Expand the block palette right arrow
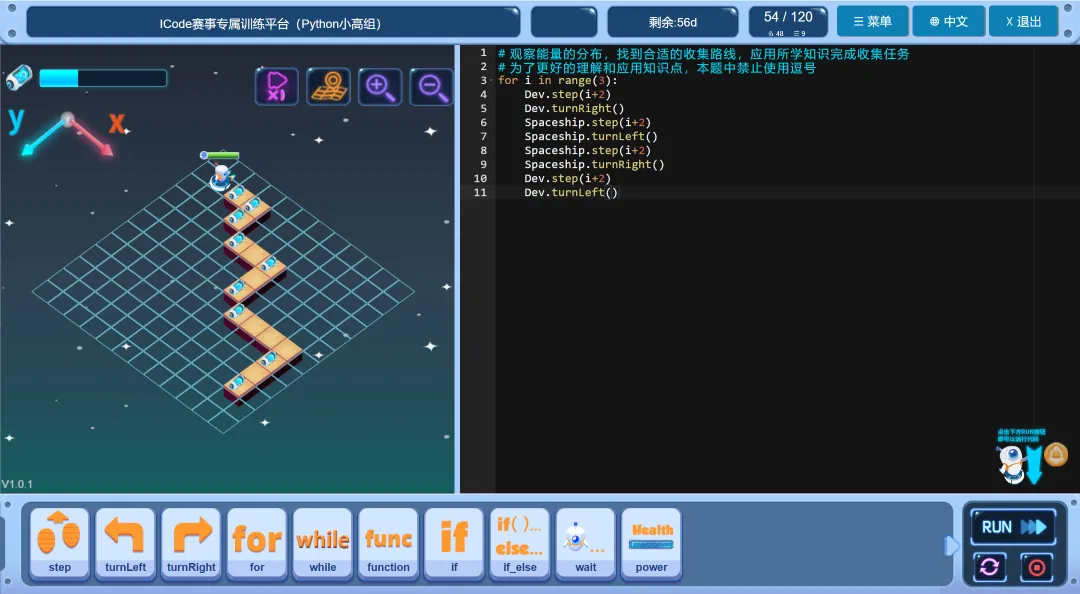Image resolution: width=1080 pixels, height=594 pixels. pyautogui.click(x=951, y=546)
